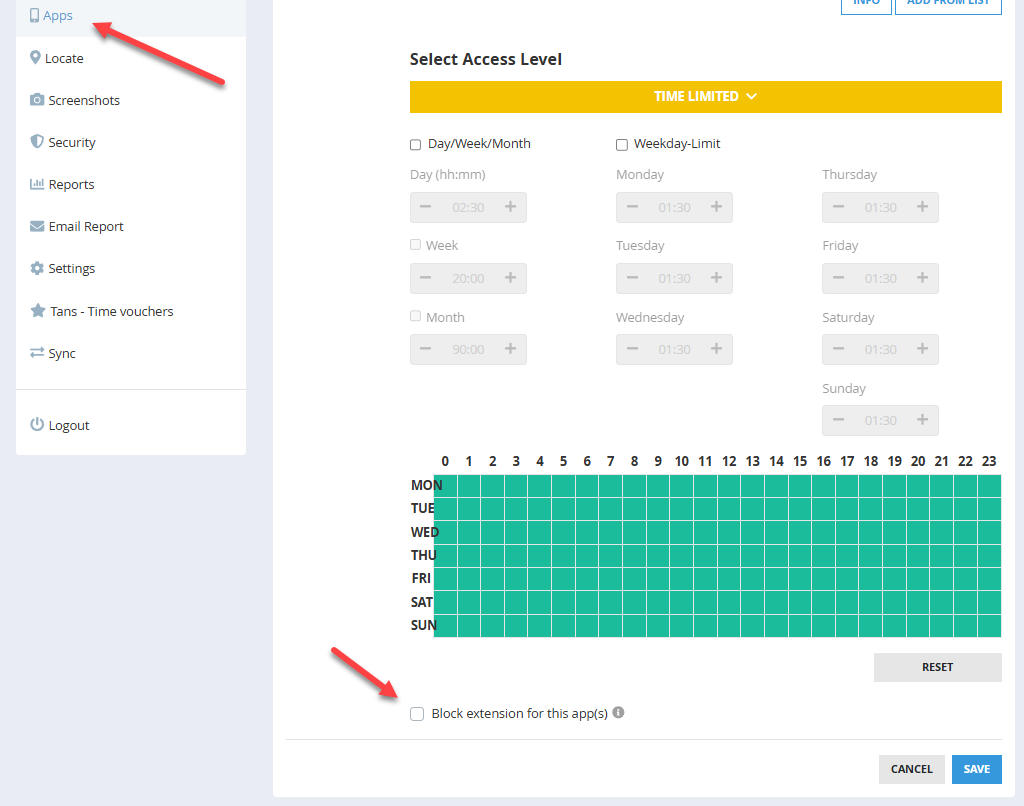Tick the Weekday-Limit checkbox
The width and height of the screenshot is (1024, 806).
(x=622, y=145)
